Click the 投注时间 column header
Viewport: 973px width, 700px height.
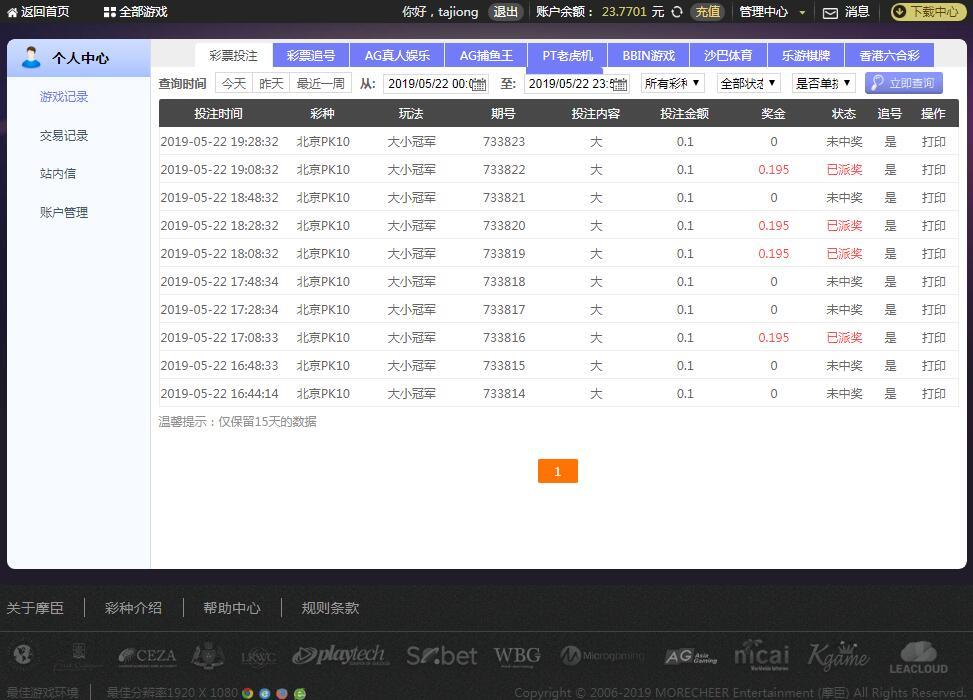point(218,114)
